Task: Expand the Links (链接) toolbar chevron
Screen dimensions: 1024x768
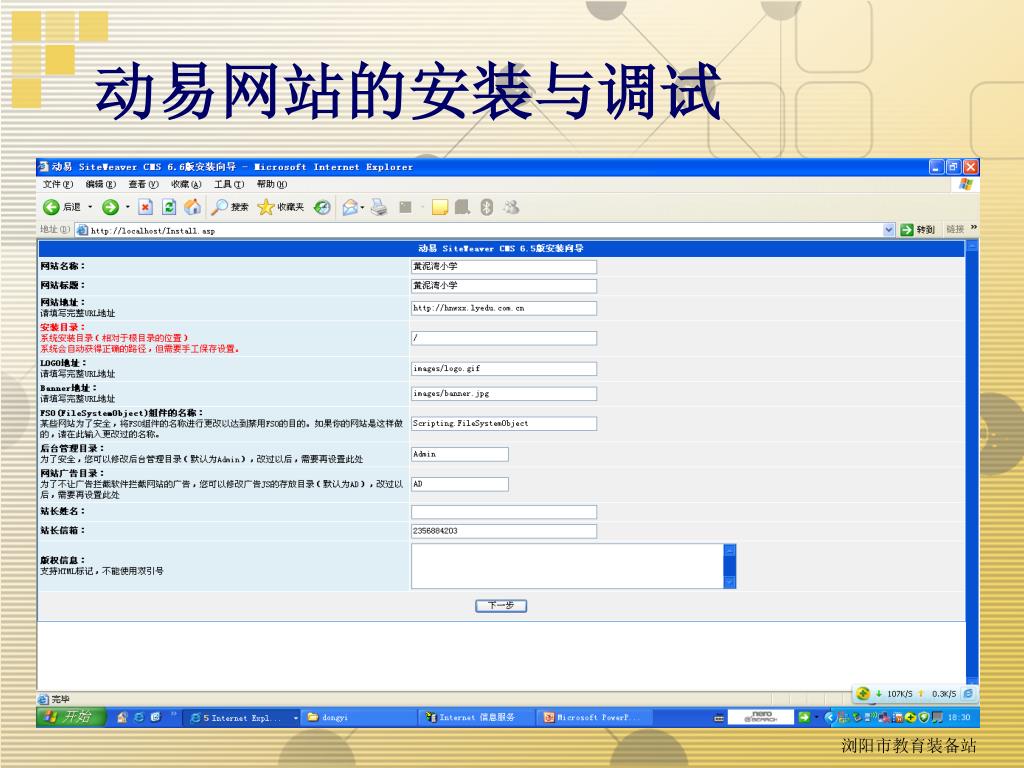Action: (x=973, y=228)
